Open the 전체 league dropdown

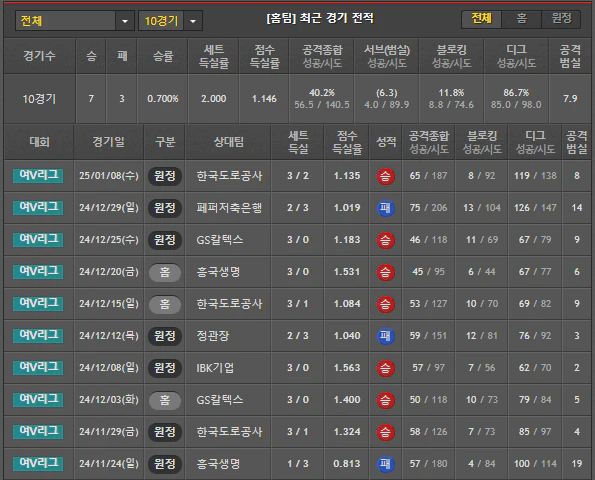click(x=75, y=20)
